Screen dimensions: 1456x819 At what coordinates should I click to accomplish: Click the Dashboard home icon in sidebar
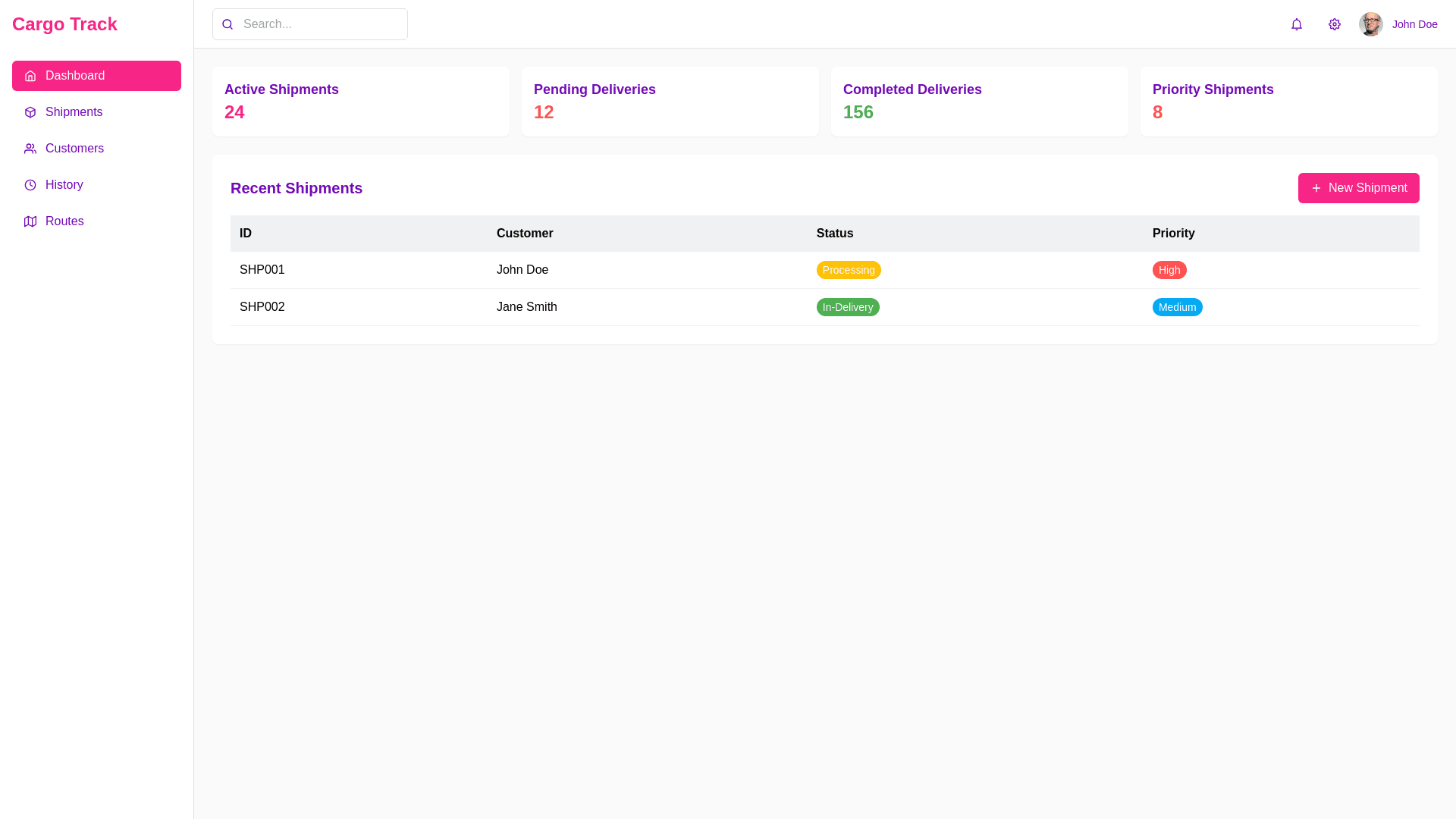[x=30, y=76]
